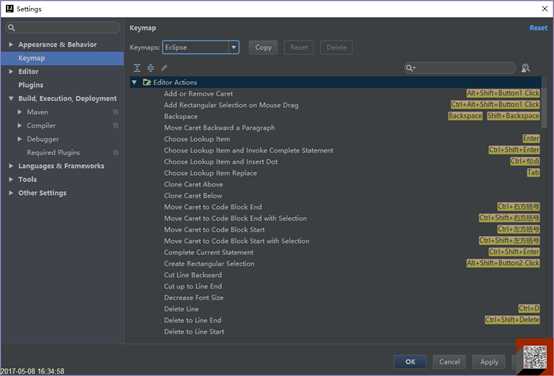Select Move Caret to Code Block Start

(214, 229)
